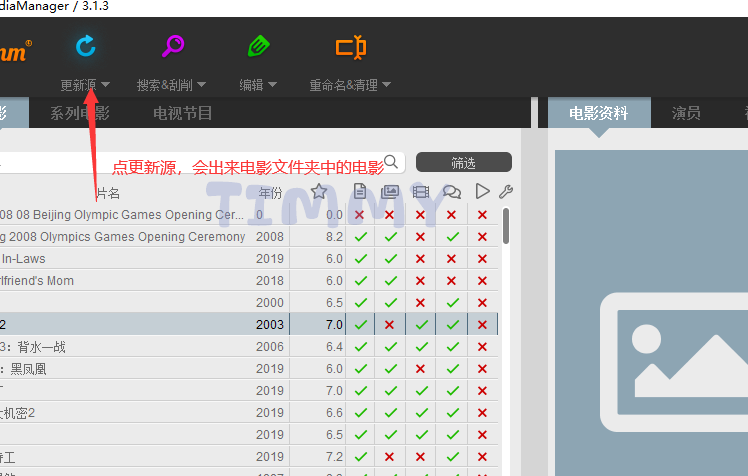Click the green check trailer status in 机密2 row
Viewport: 748px width, 476px height.
point(421,413)
